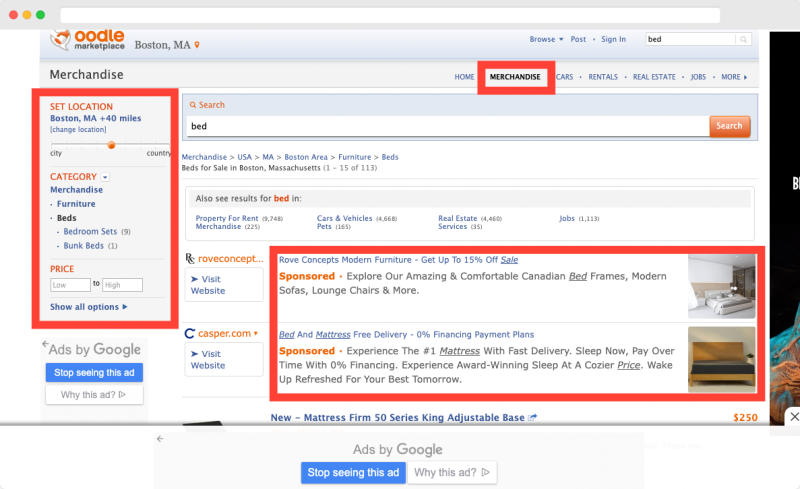Viewport: 800px width, 489px height.
Task: Open the external link icon beside Mattress Firm listing
Action: point(532,418)
